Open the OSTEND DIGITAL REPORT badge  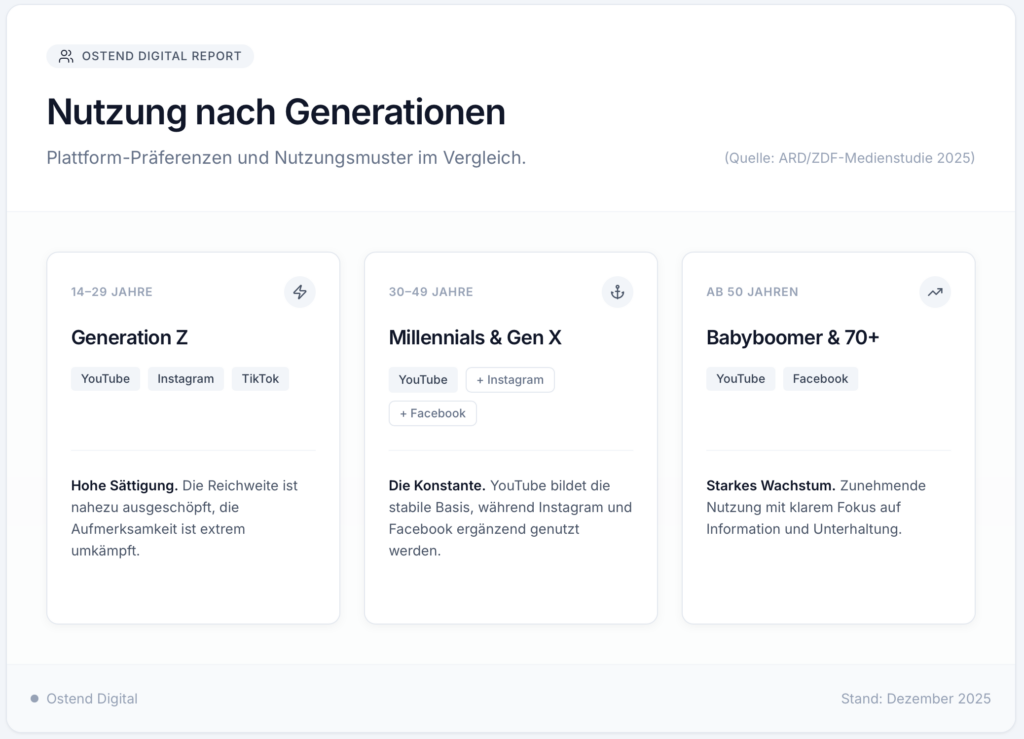click(x=150, y=56)
